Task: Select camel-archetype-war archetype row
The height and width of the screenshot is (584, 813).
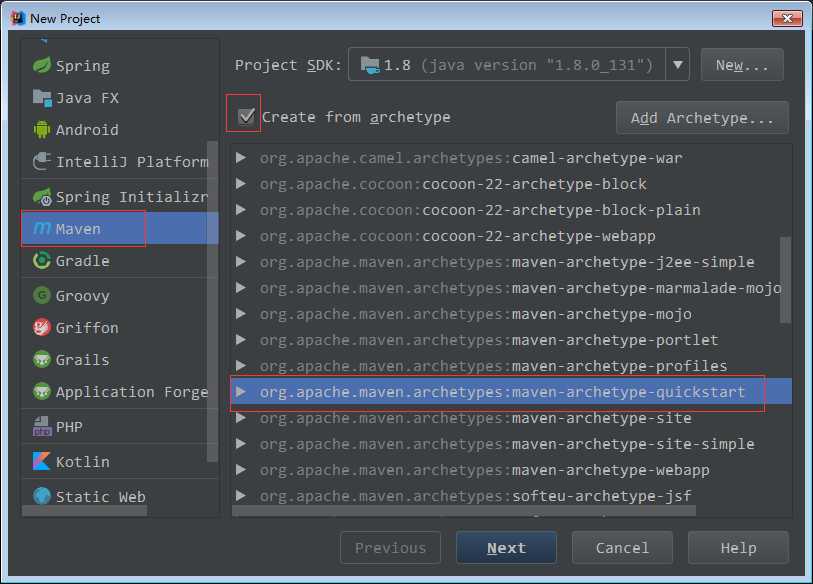Action: tap(511, 158)
